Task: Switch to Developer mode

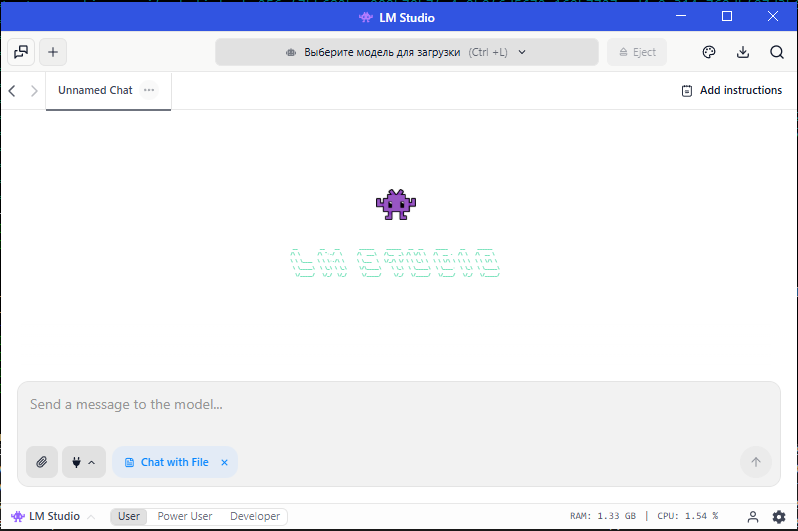Action: coord(255,517)
